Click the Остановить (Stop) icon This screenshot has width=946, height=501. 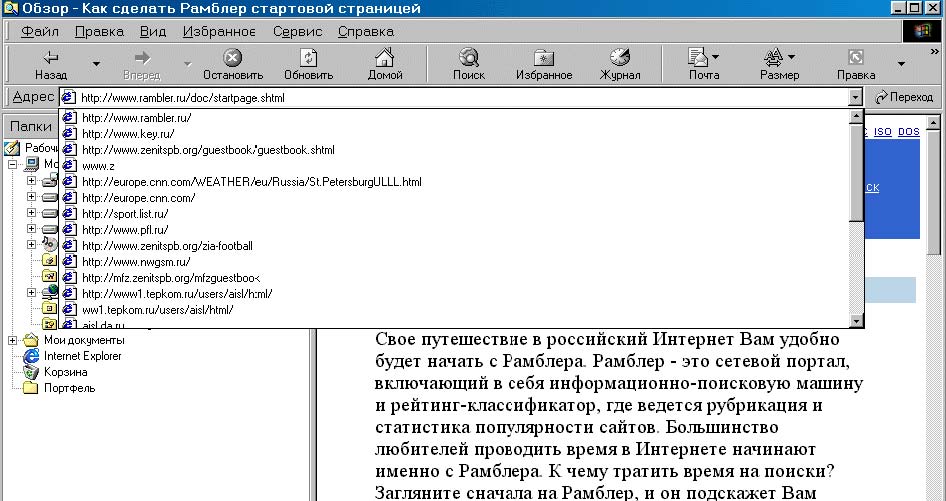(x=232, y=58)
